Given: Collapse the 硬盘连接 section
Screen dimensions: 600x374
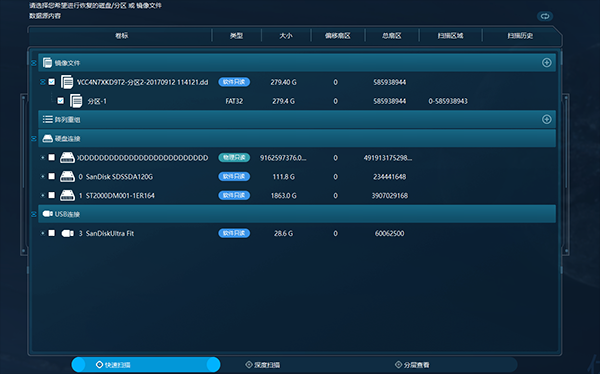Looking at the screenshot, I should (34, 138).
